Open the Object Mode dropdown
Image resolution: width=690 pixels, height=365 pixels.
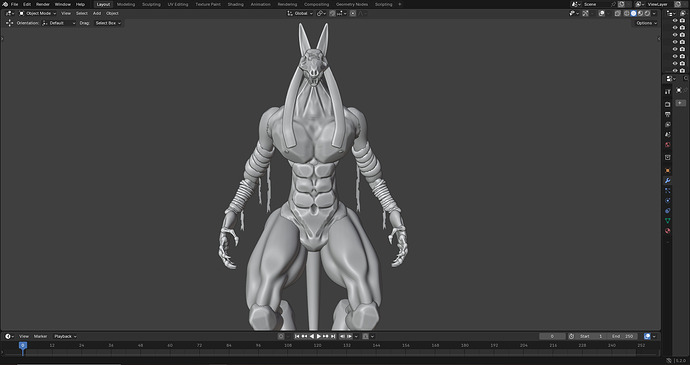38,13
